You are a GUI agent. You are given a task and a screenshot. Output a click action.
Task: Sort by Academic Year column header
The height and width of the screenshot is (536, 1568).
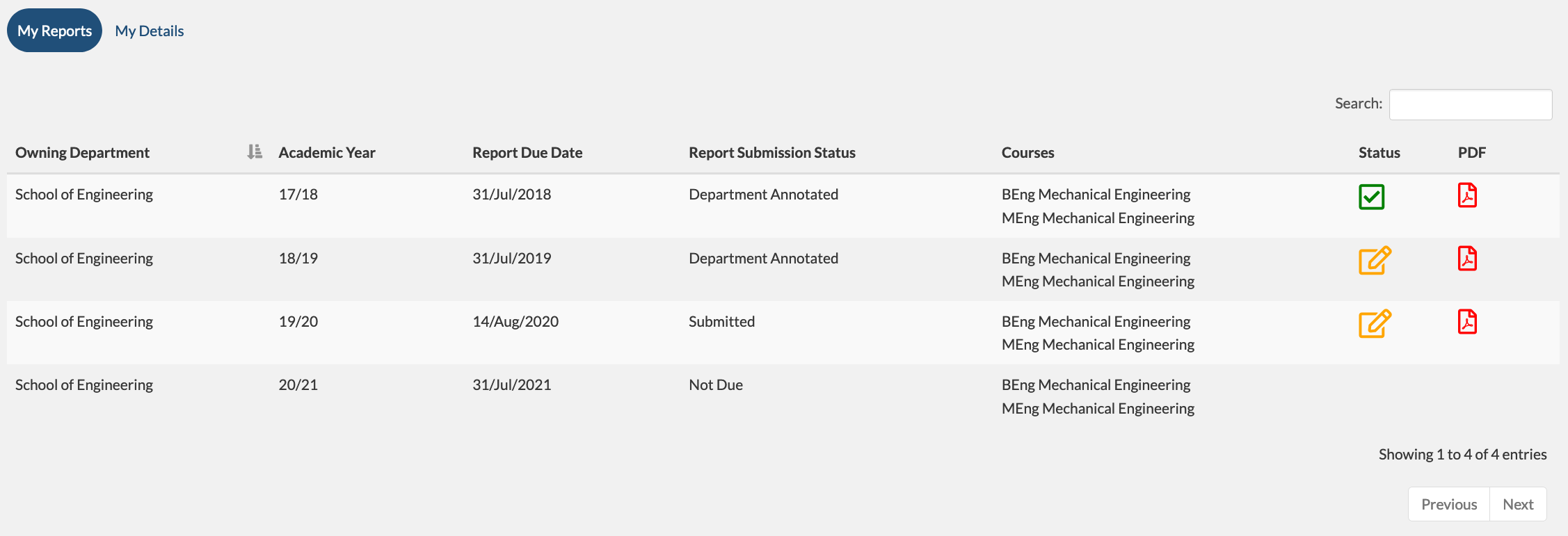click(327, 153)
